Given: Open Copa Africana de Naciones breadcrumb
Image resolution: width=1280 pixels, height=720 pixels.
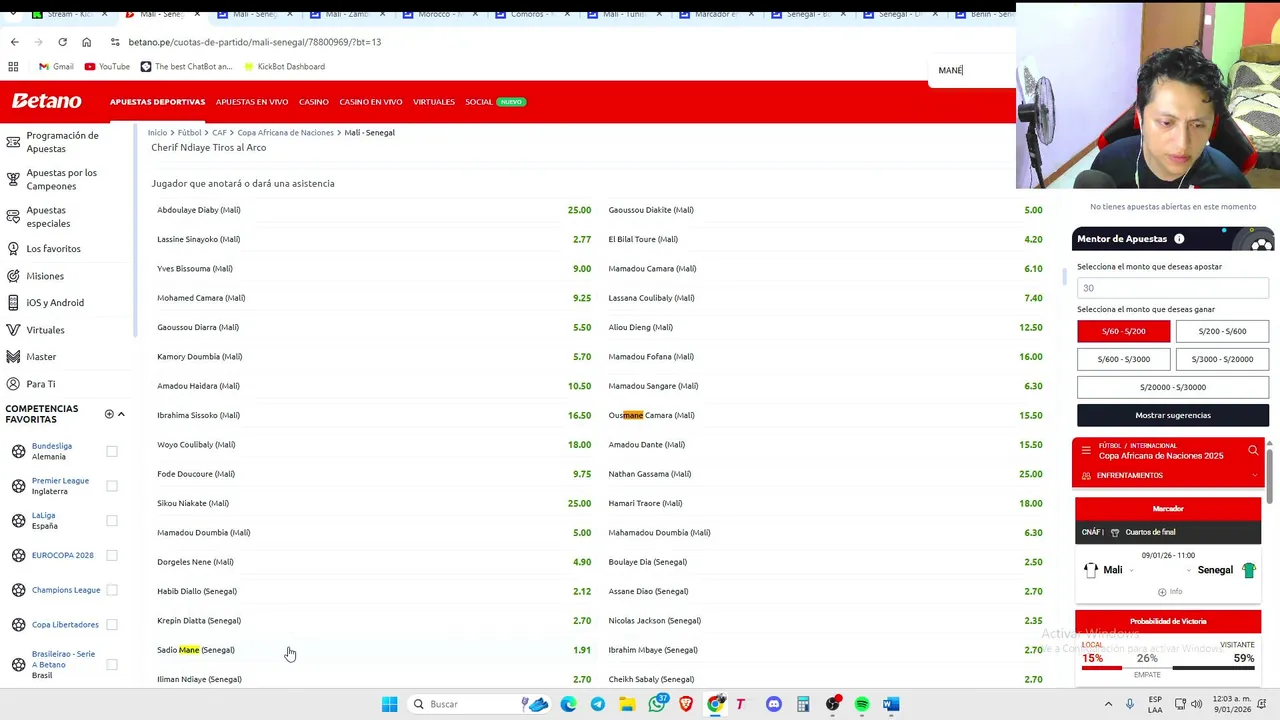Looking at the screenshot, I should [x=285, y=132].
